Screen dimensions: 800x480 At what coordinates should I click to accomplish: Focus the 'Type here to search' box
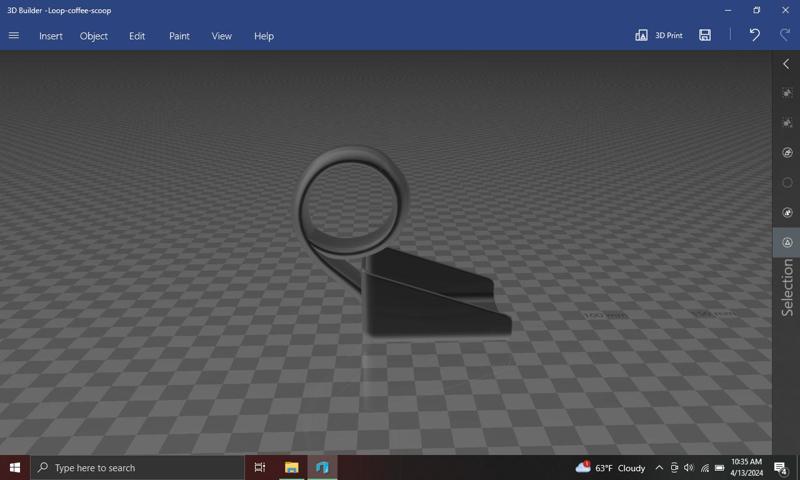137,468
